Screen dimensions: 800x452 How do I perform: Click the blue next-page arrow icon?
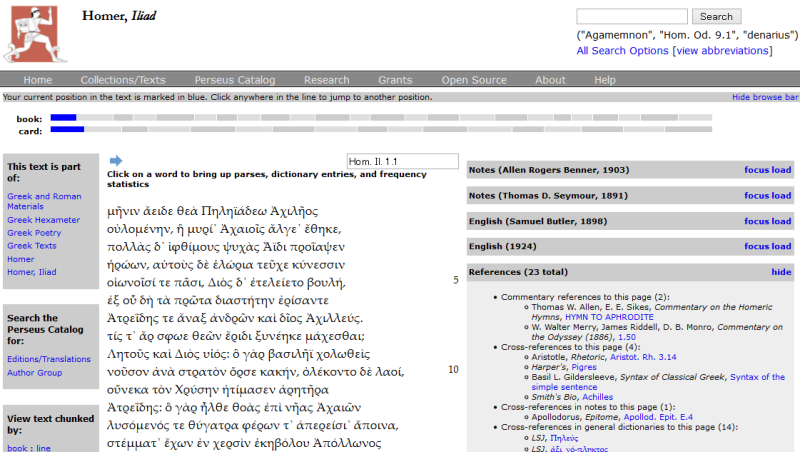click(x=116, y=161)
